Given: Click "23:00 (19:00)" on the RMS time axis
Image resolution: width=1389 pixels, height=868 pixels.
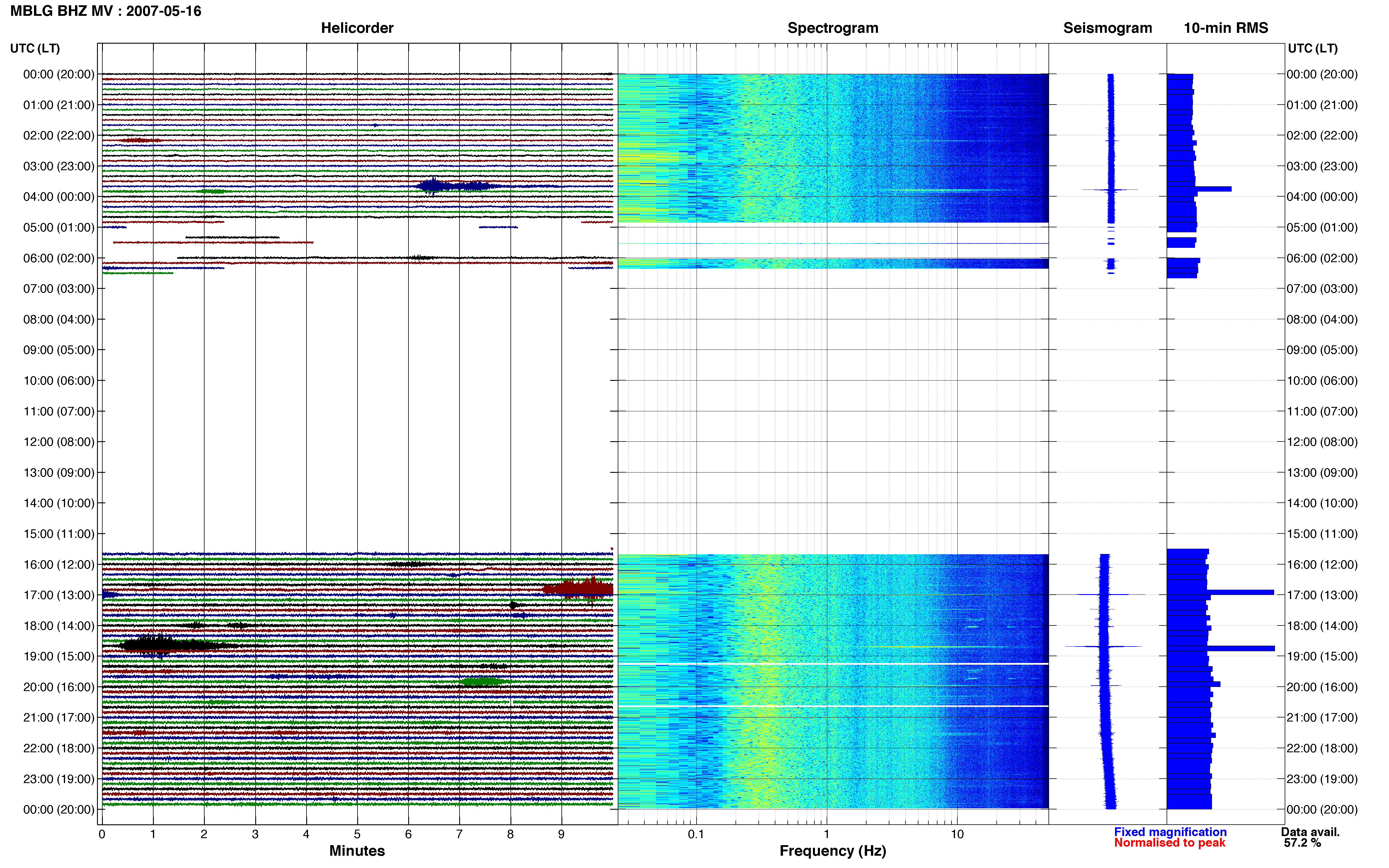Looking at the screenshot, I should (x=1322, y=779).
